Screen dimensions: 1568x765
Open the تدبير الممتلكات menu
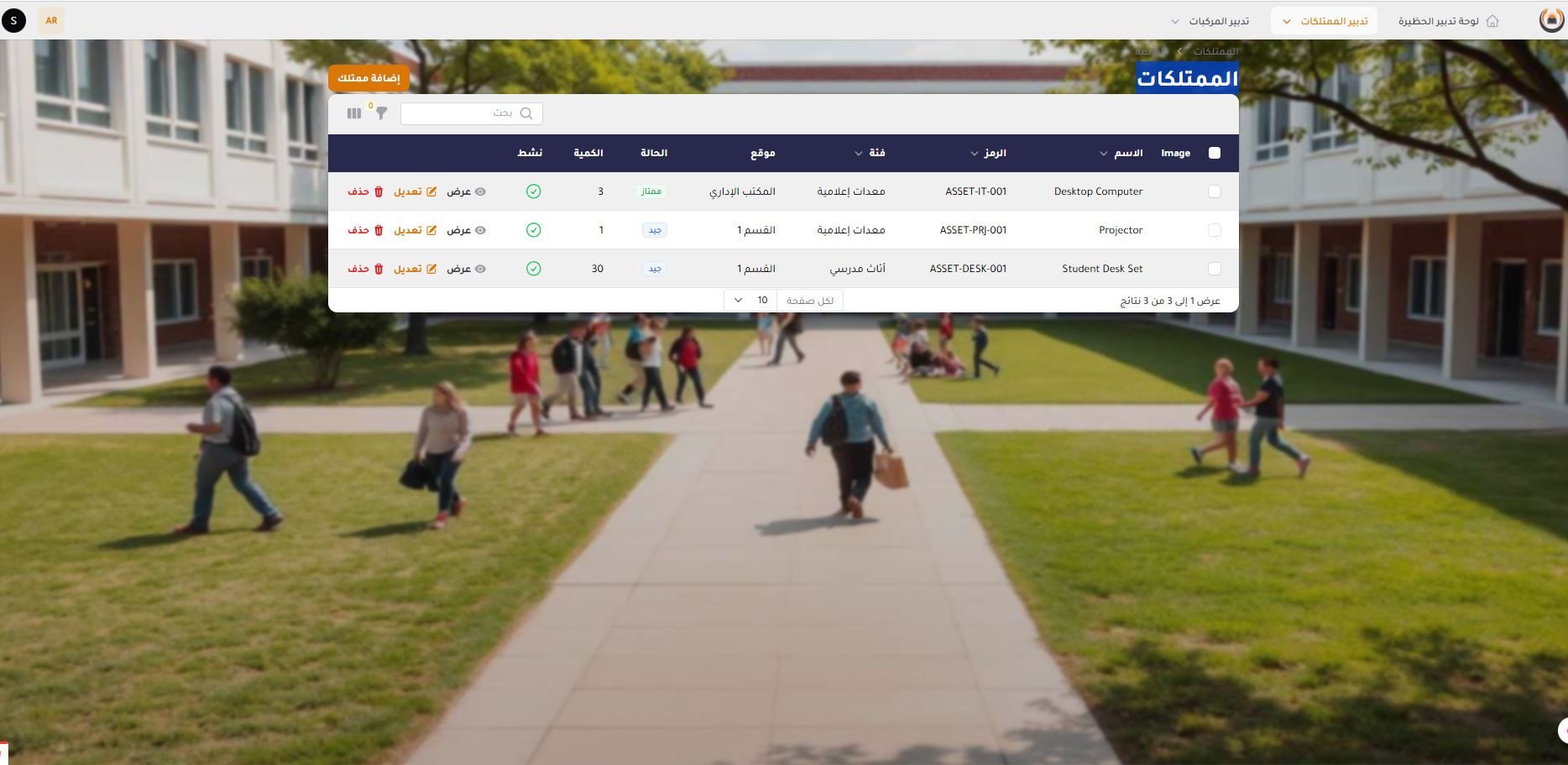click(1325, 21)
